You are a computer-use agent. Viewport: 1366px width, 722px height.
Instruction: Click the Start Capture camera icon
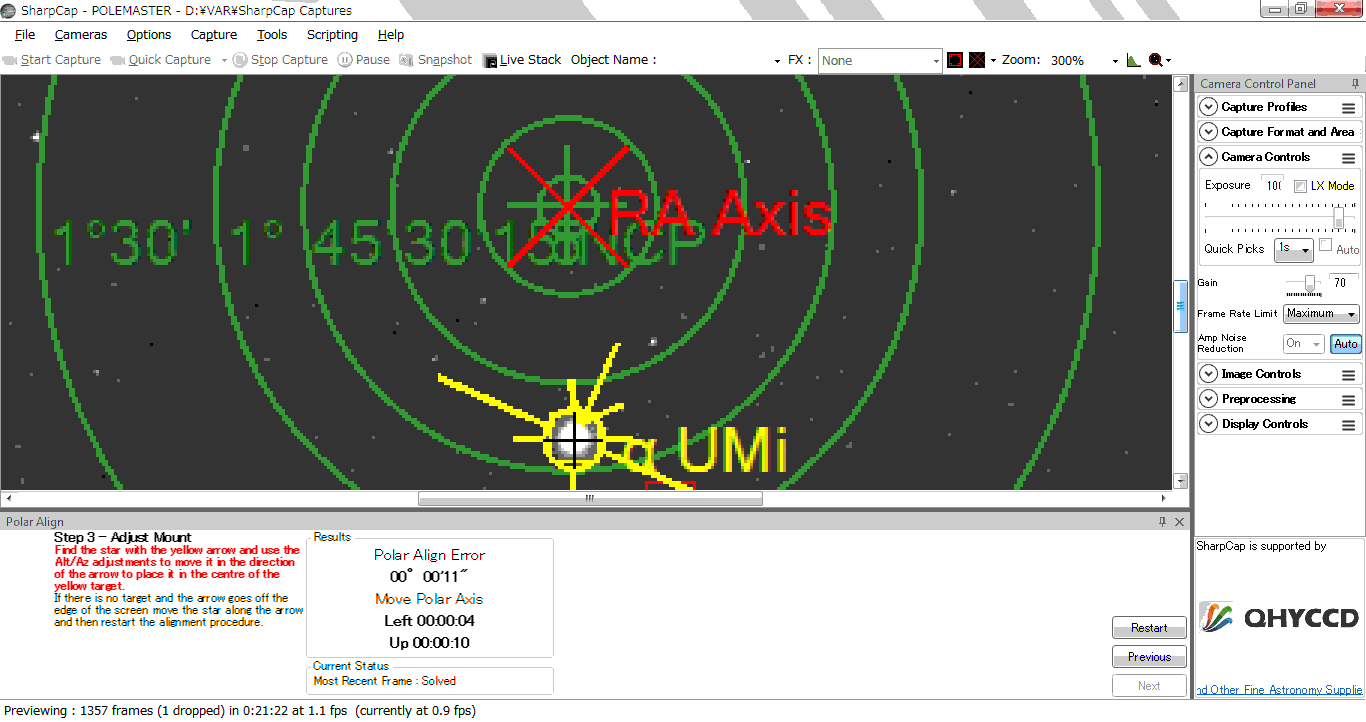[x=10, y=60]
